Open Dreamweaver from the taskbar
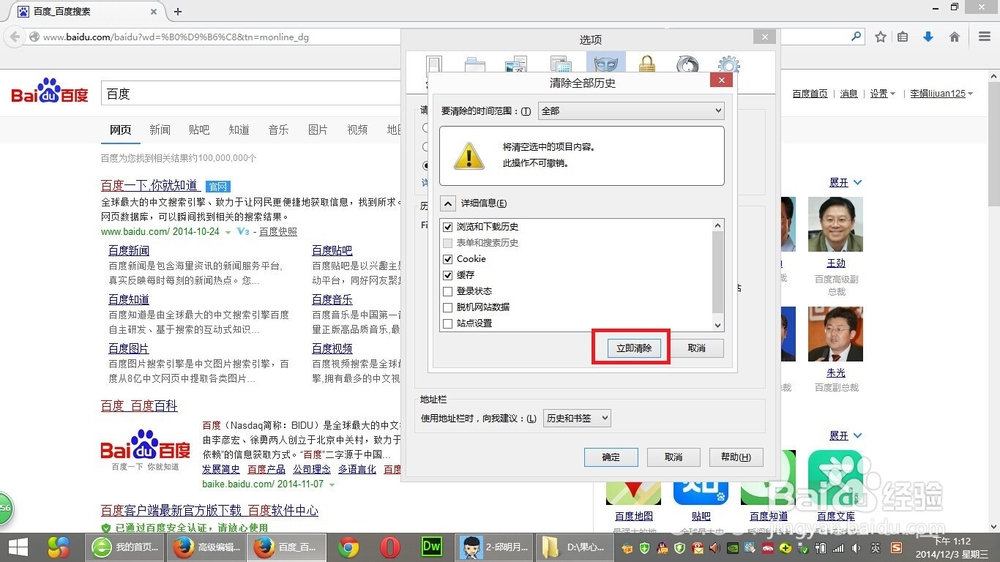The width and height of the screenshot is (1000, 562). click(x=432, y=547)
